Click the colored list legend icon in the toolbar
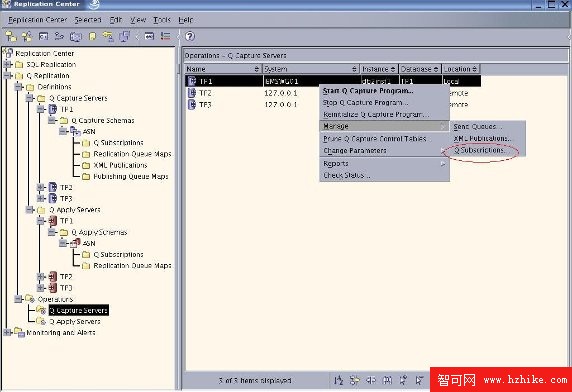The image size is (572, 392). click(166, 36)
